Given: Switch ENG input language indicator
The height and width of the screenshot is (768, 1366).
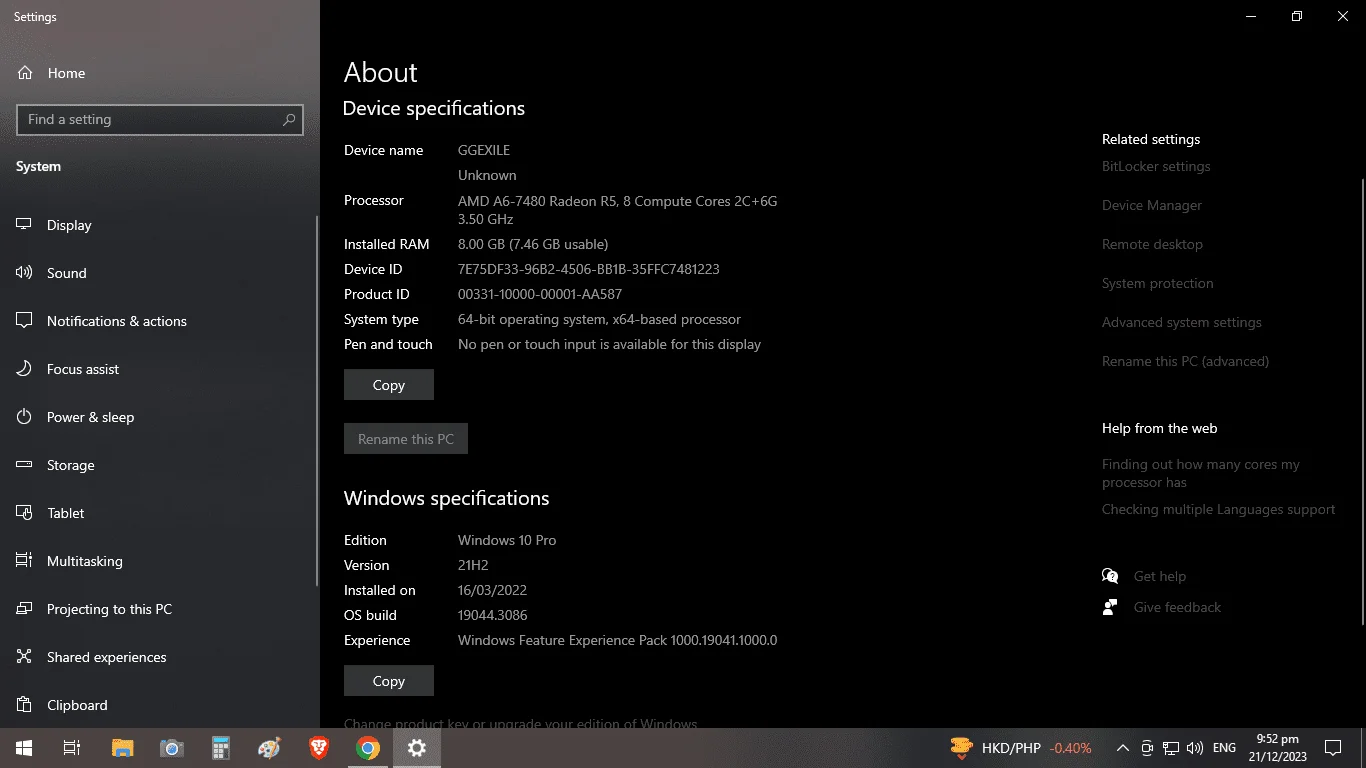Looking at the screenshot, I should pos(1224,748).
